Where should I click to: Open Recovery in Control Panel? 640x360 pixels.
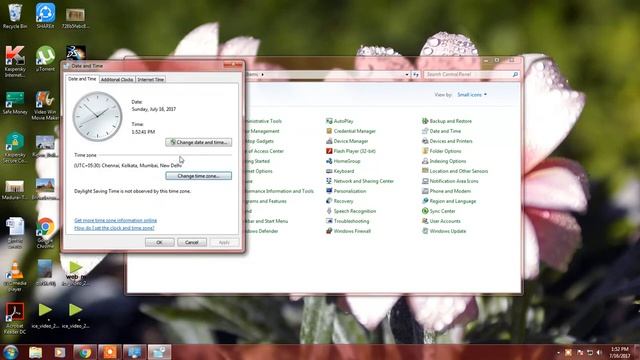click(340, 201)
